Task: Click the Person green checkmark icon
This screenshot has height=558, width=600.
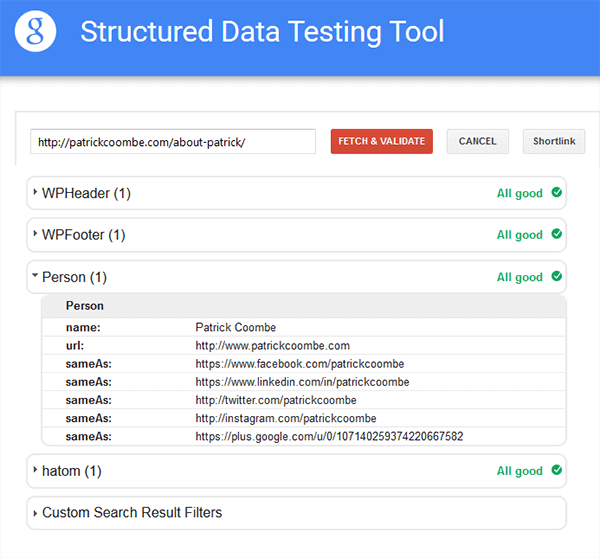Action: coord(556,277)
